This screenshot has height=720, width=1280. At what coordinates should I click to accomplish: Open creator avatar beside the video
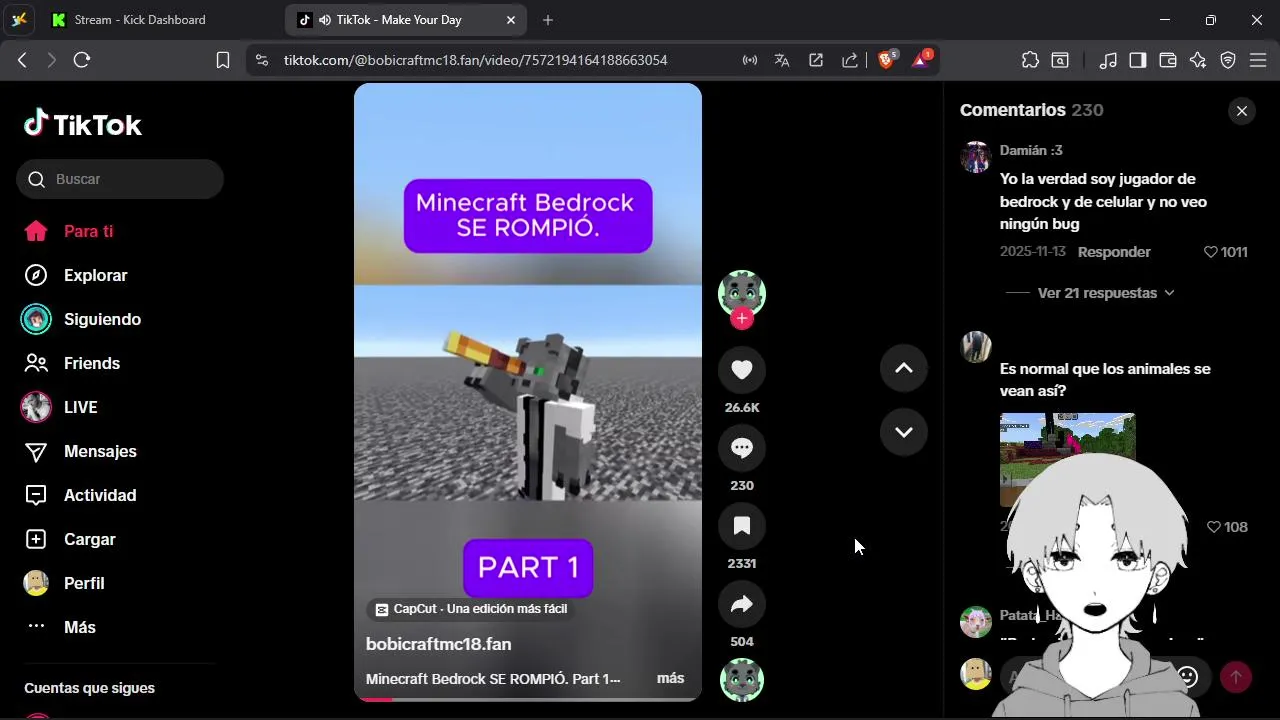point(742,293)
